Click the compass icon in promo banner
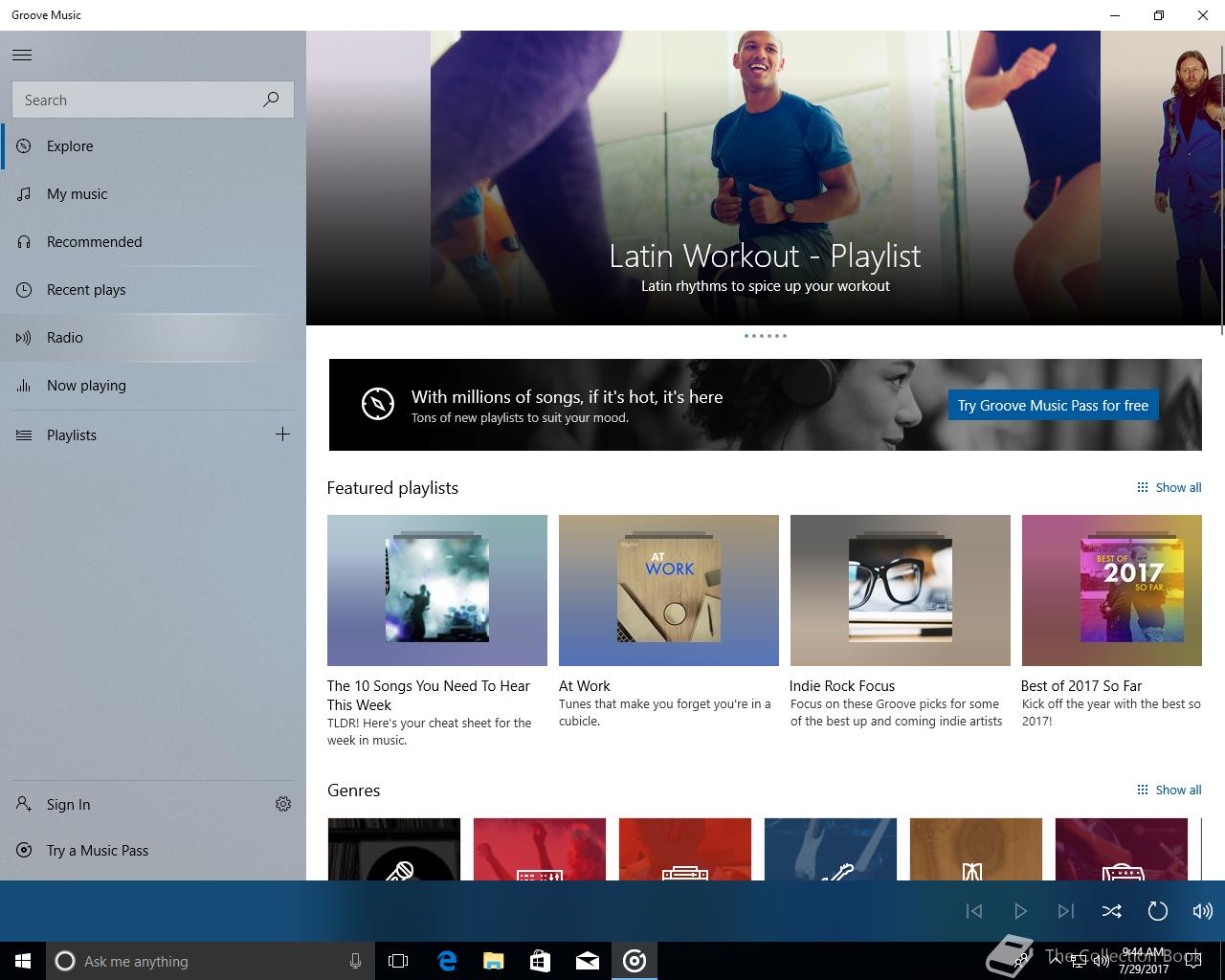 [x=378, y=404]
